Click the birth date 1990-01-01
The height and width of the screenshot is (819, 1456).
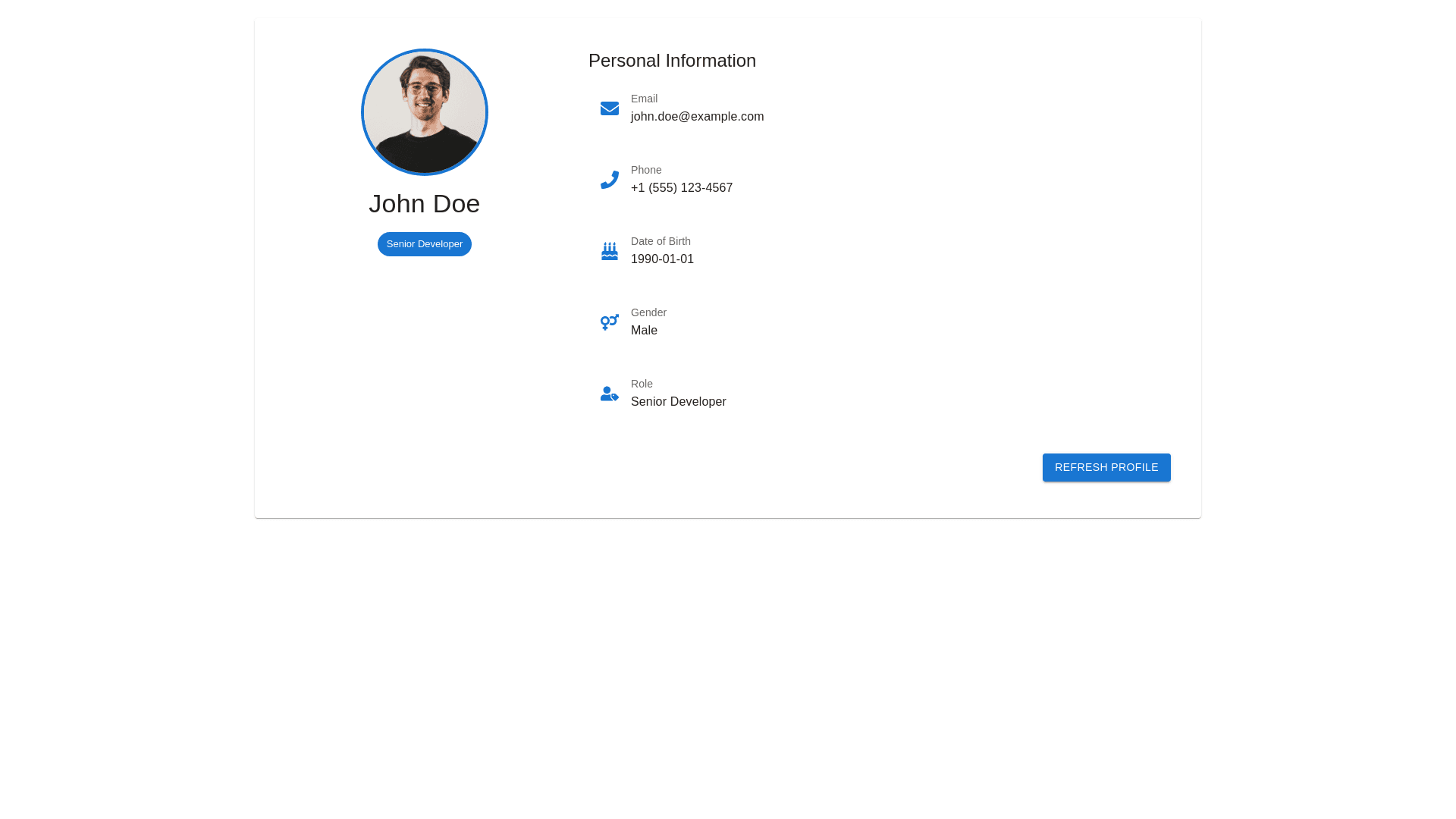pos(662,259)
